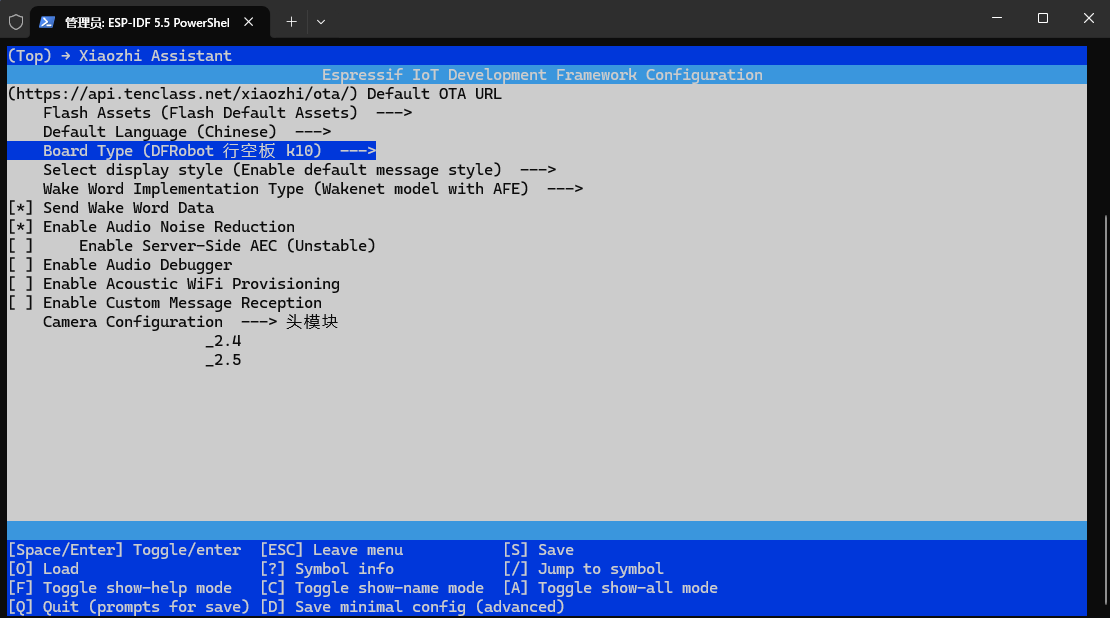Click the [Space/Enter] Toggle/enter hint

[x=125, y=550]
